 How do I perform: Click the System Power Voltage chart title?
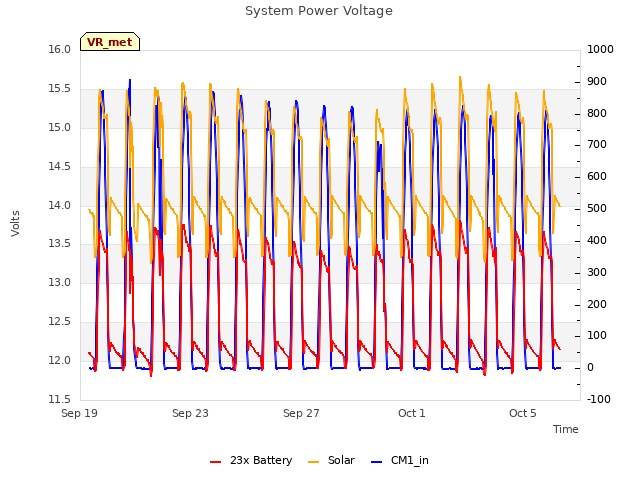319,11
